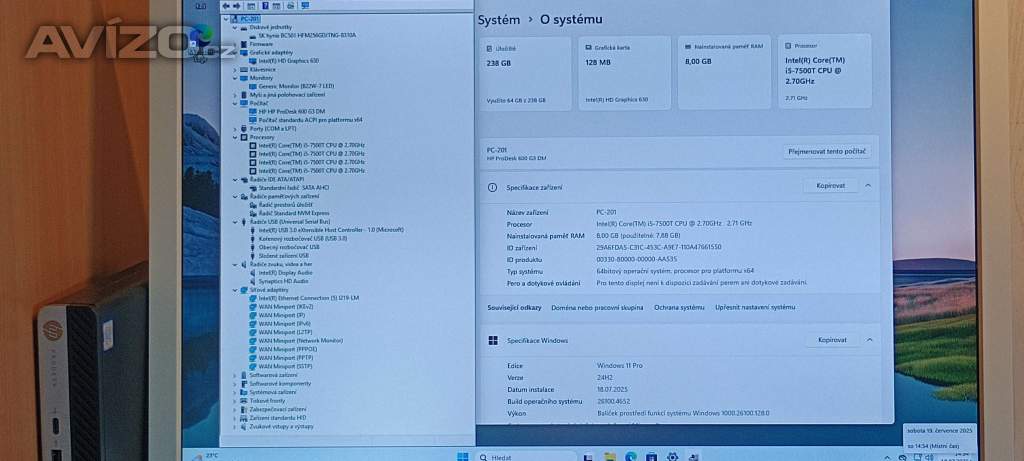
Task: Open the Windows Start menu
Action: pyautogui.click(x=462, y=457)
